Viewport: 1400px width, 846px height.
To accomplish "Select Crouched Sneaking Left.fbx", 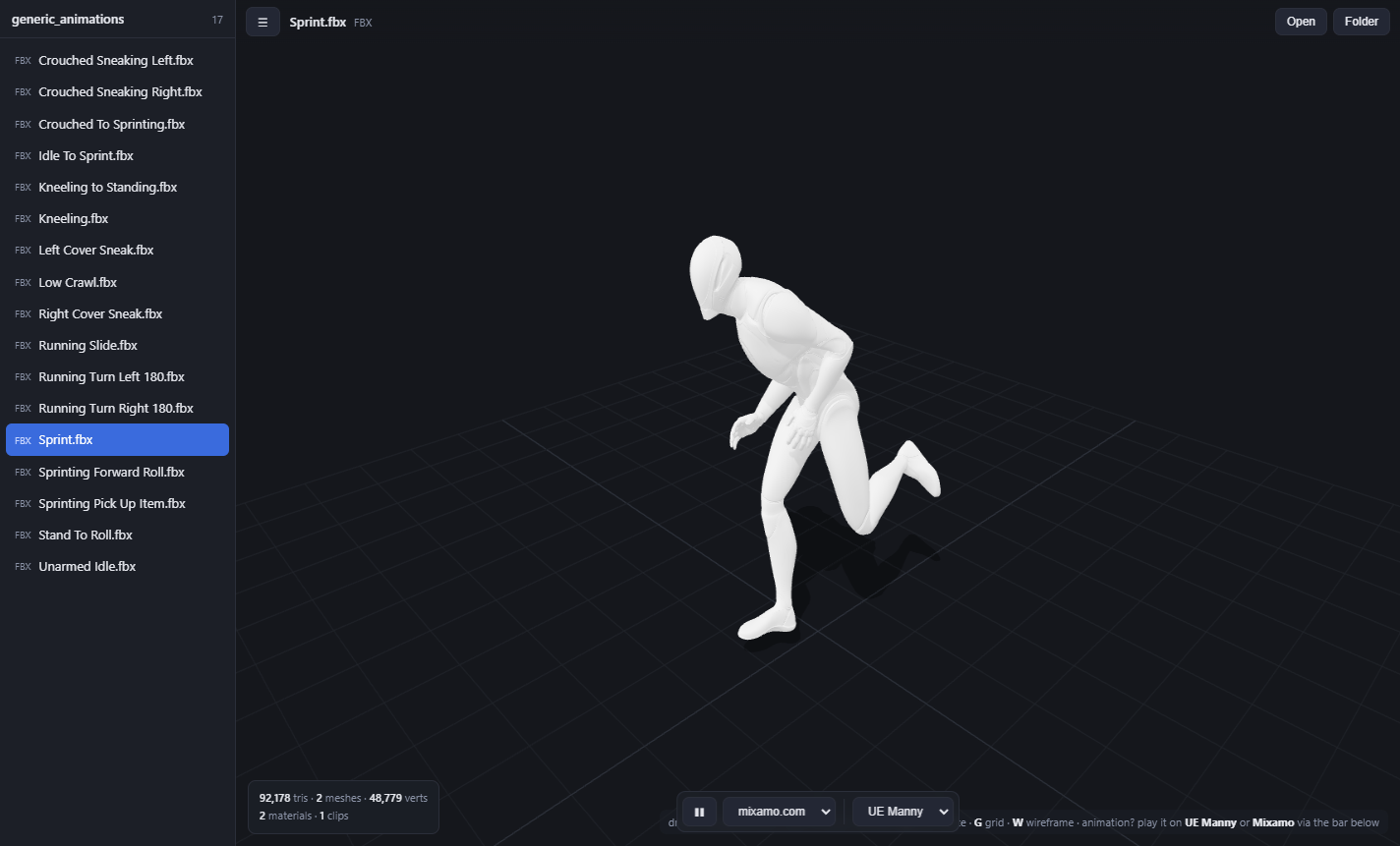I will click(118, 60).
